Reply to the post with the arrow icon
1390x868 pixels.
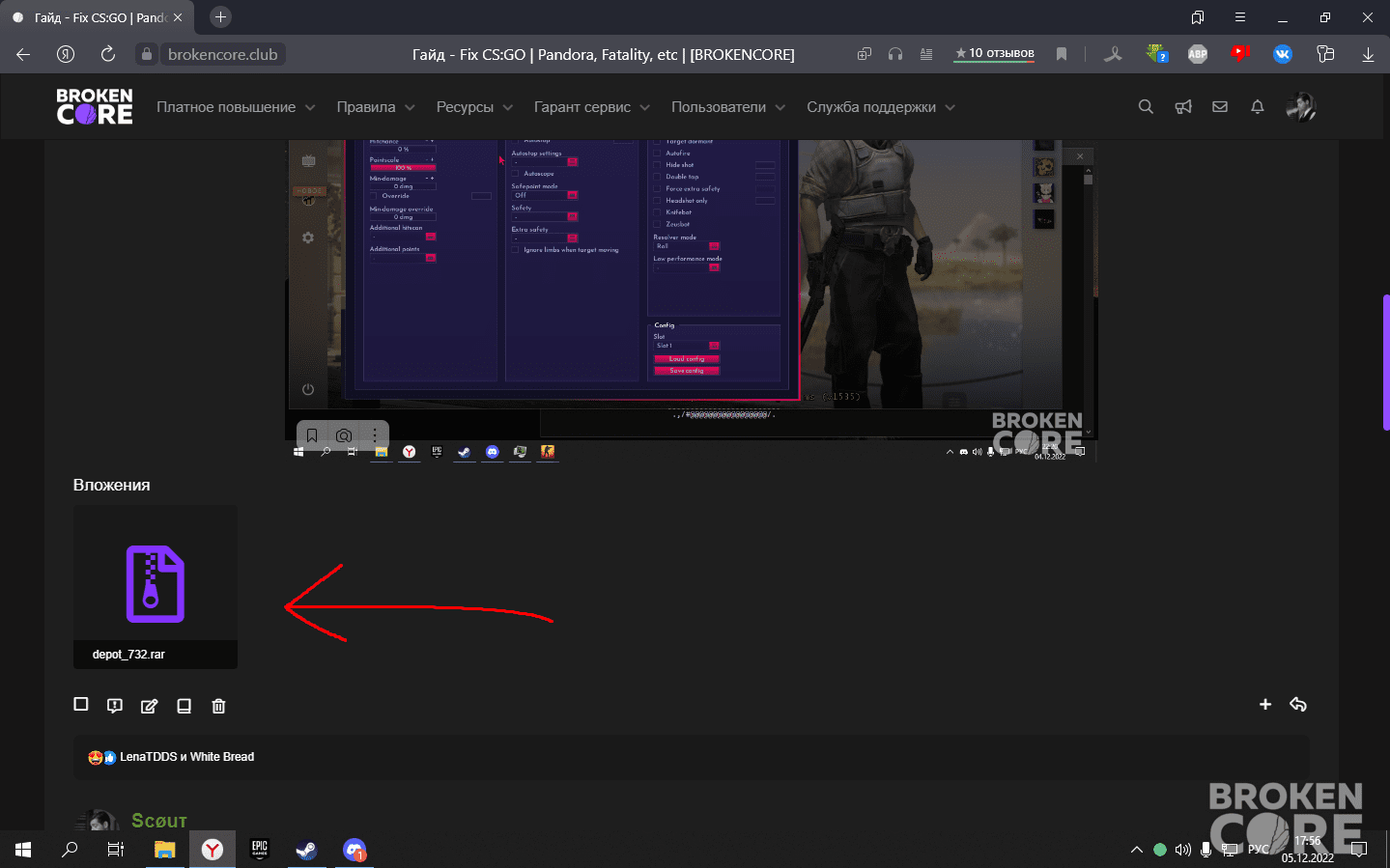tap(1298, 705)
